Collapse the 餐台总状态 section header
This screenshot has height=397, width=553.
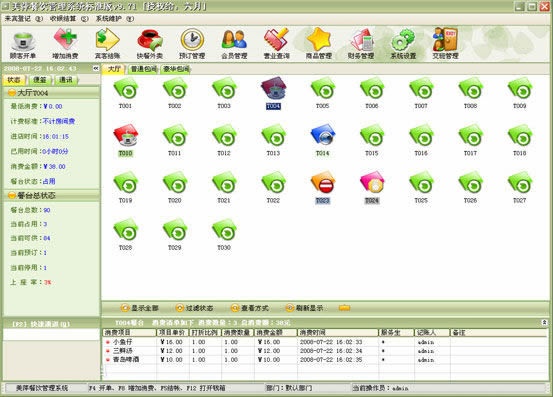coord(51,195)
